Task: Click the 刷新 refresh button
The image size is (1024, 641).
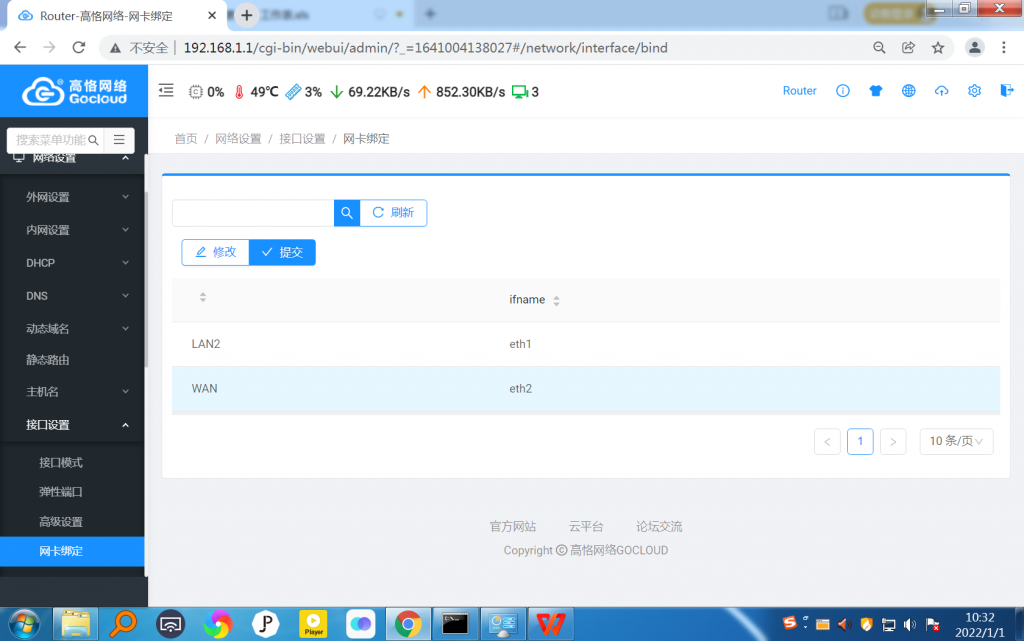Action: click(x=393, y=213)
